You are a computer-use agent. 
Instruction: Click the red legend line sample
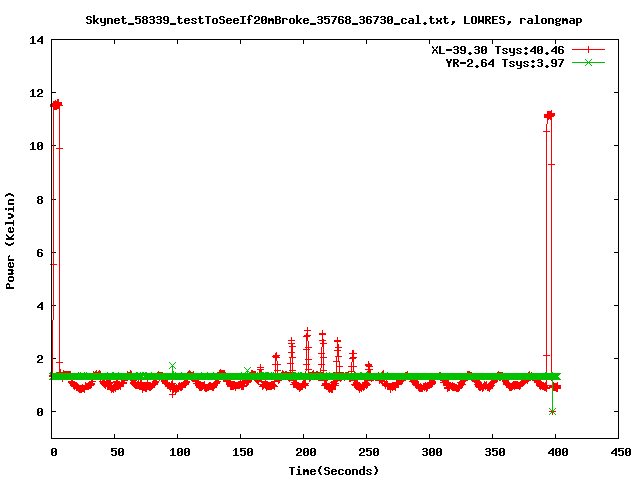point(588,50)
